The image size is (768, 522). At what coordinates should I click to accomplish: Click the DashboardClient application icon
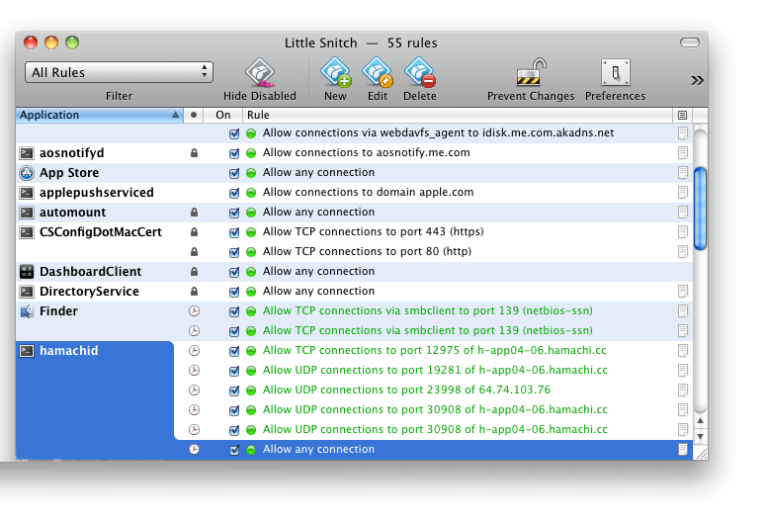click(x=26, y=272)
